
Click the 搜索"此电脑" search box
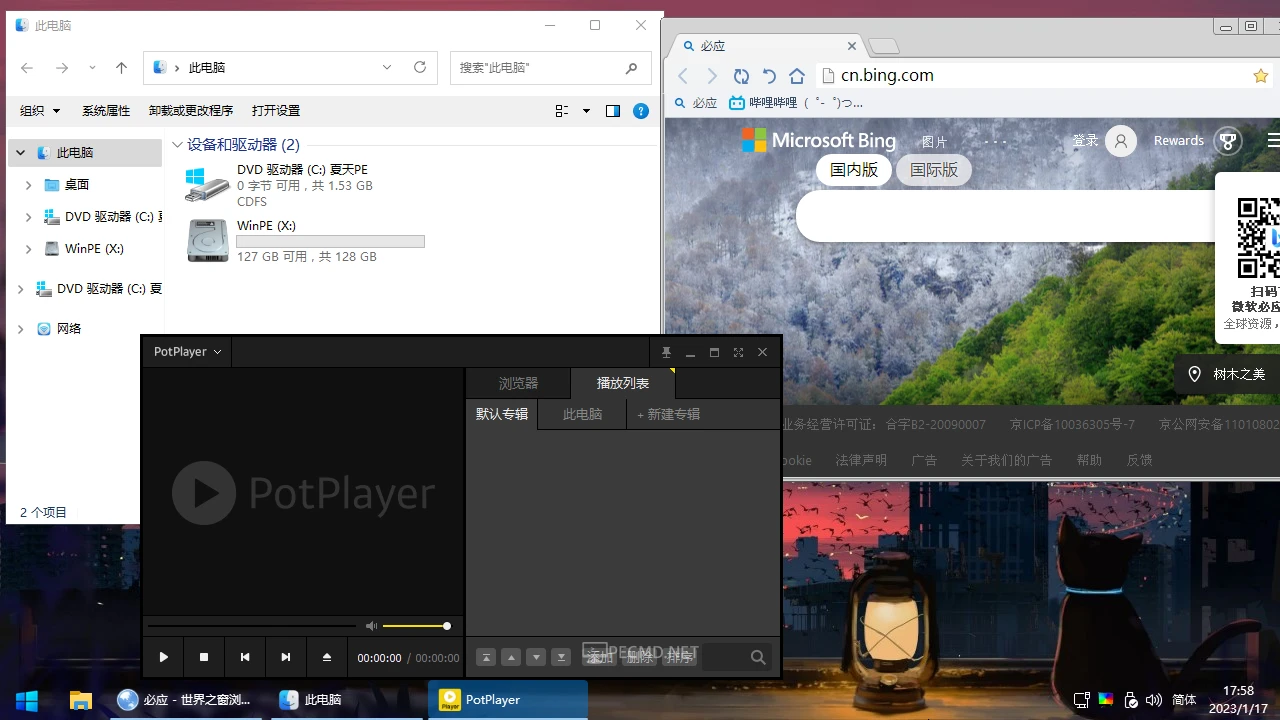click(x=550, y=68)
